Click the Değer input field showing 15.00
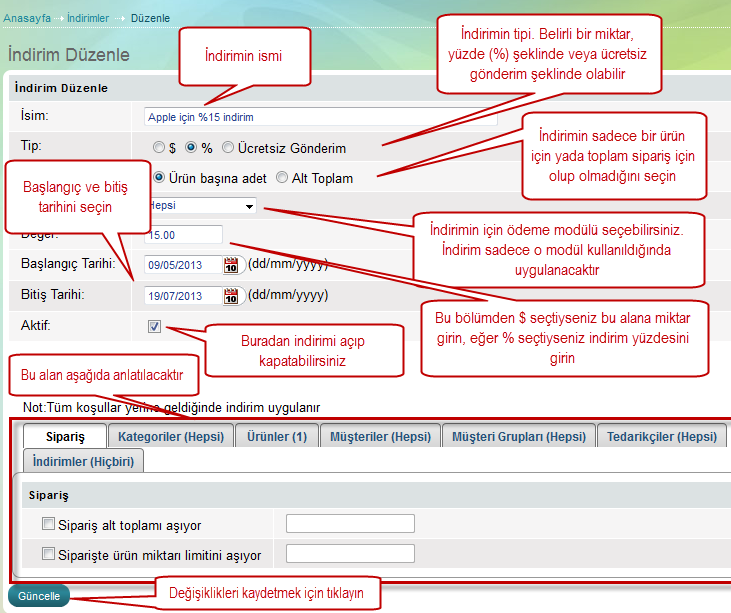The height and width of the screenshot is (613, 731). pyautogui.click(x=183, y=234)
